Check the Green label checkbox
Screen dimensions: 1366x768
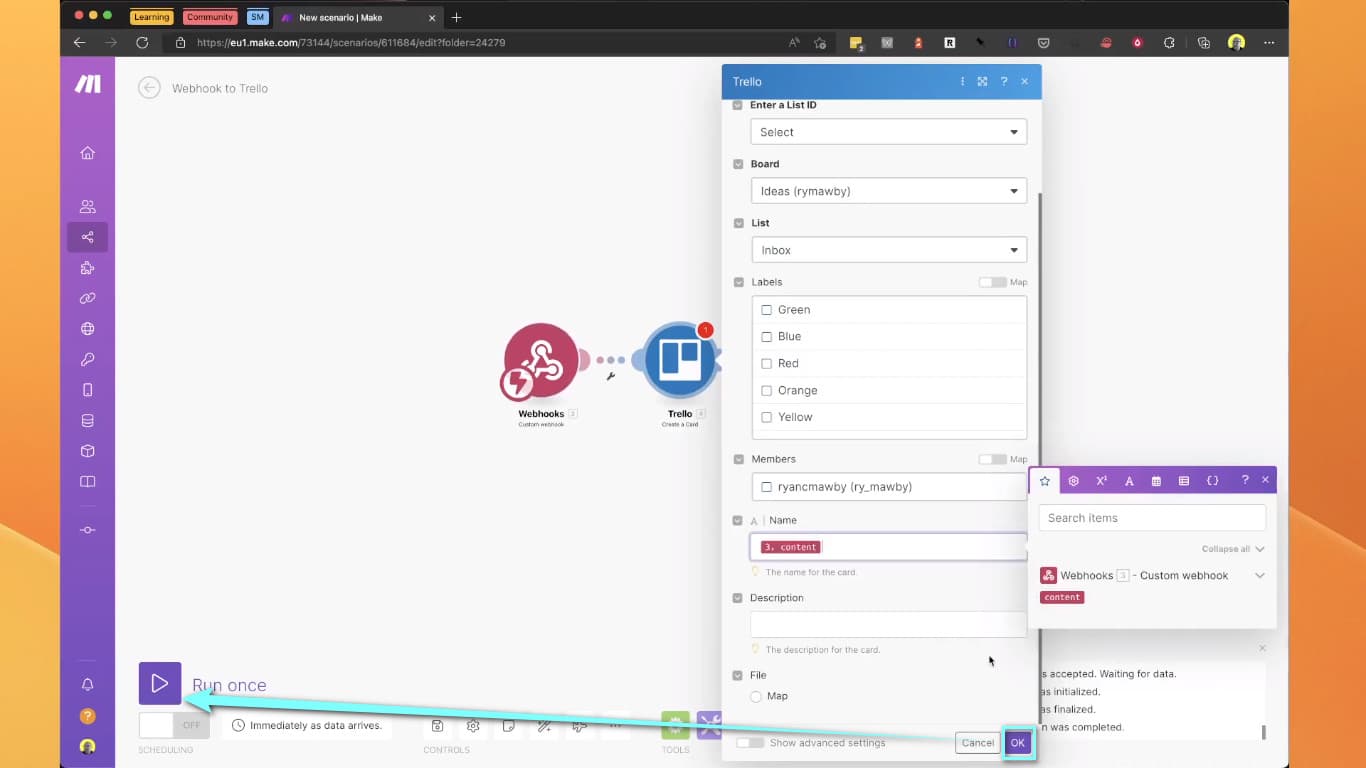coord(767,310)
